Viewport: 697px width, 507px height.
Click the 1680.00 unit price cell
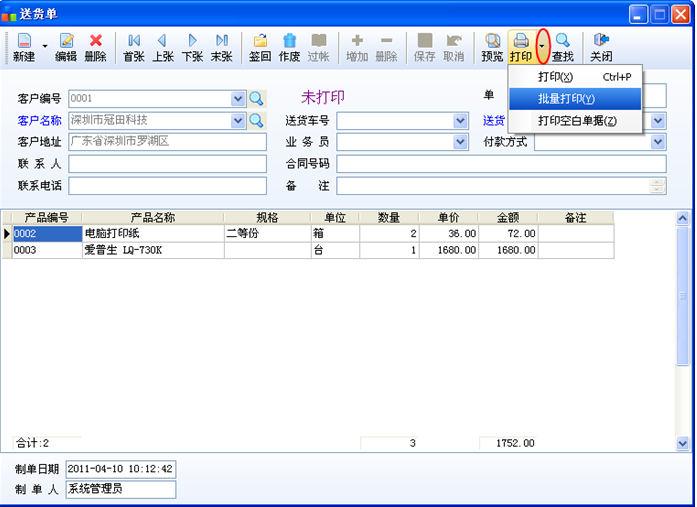[x=449, y=250]
